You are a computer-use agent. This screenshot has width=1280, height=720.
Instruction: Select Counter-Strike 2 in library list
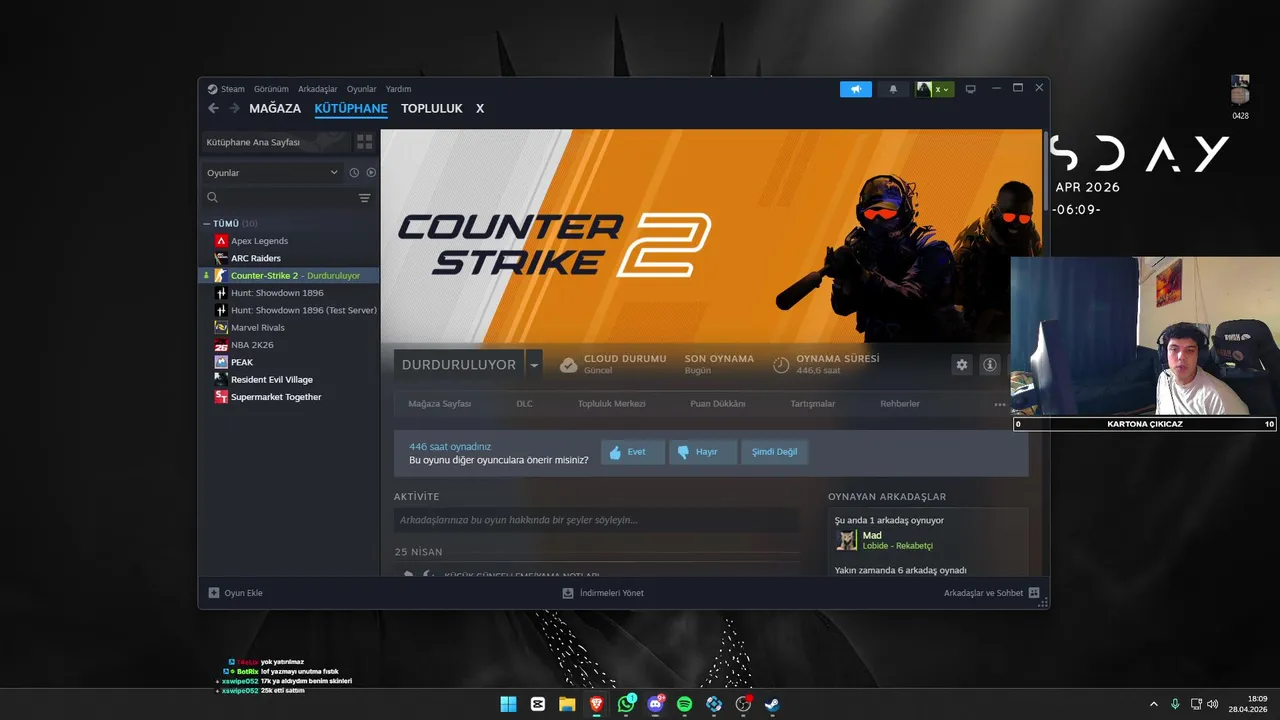(x=289, y=275)
